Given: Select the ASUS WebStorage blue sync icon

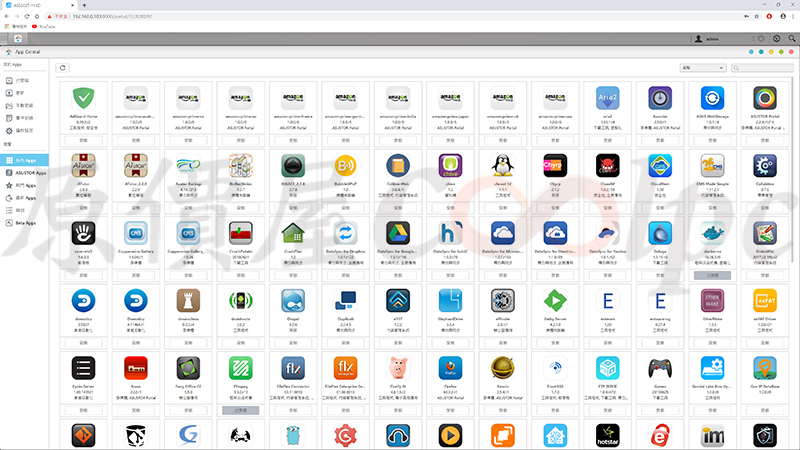Looking at the screenshot, I should point(712,98).
